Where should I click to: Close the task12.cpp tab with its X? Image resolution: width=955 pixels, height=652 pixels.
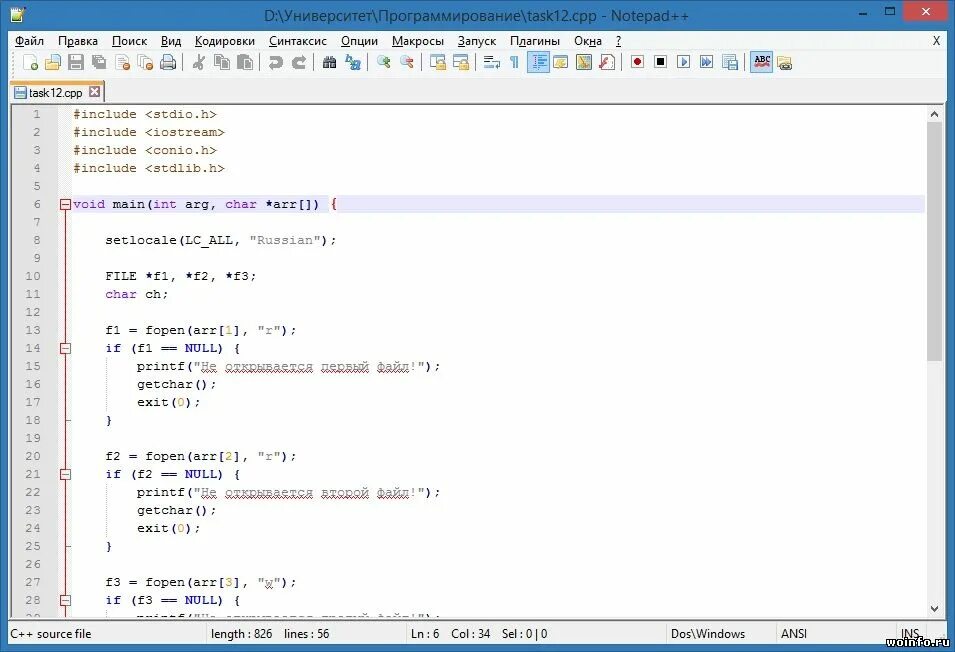click(x=94, y=92)
